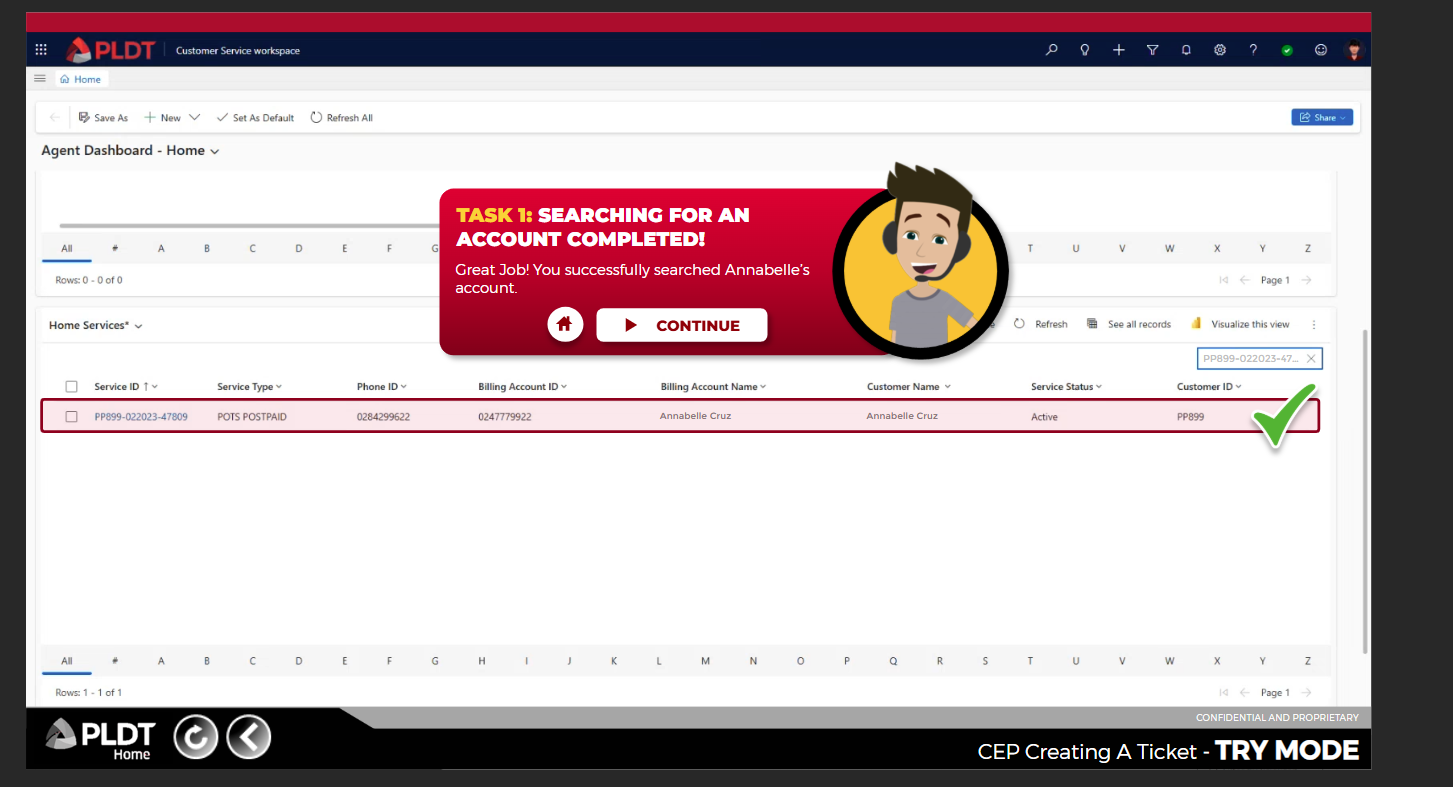Filter Home Services rows by letter M
The height and width of the screenshot is (787, 1453).
click(705, 661)
